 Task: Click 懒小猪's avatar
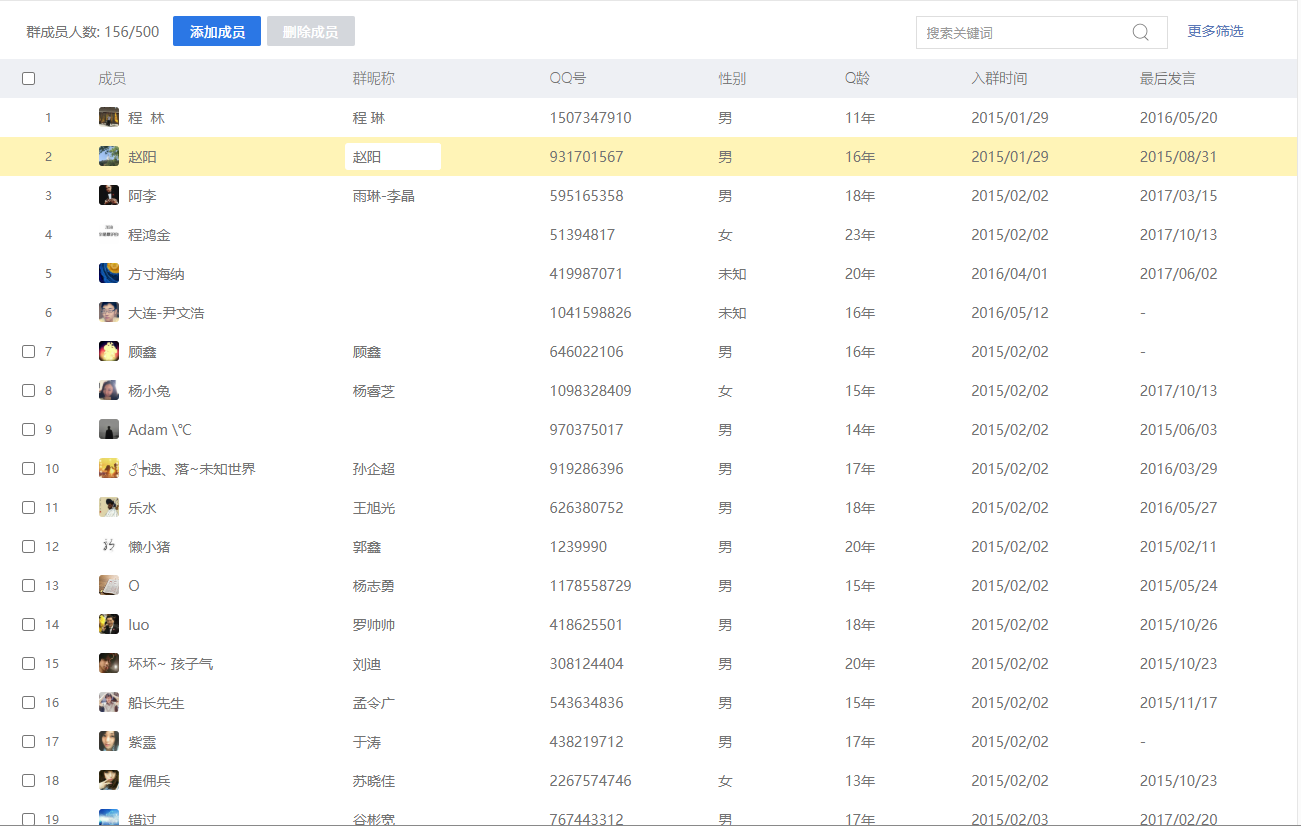pos(109,546)
